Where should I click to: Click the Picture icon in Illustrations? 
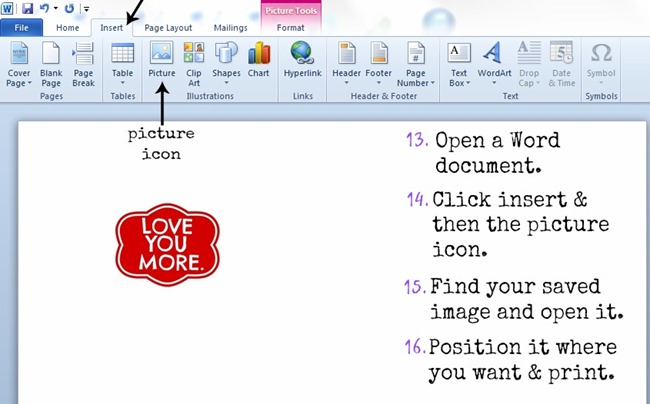162,60
